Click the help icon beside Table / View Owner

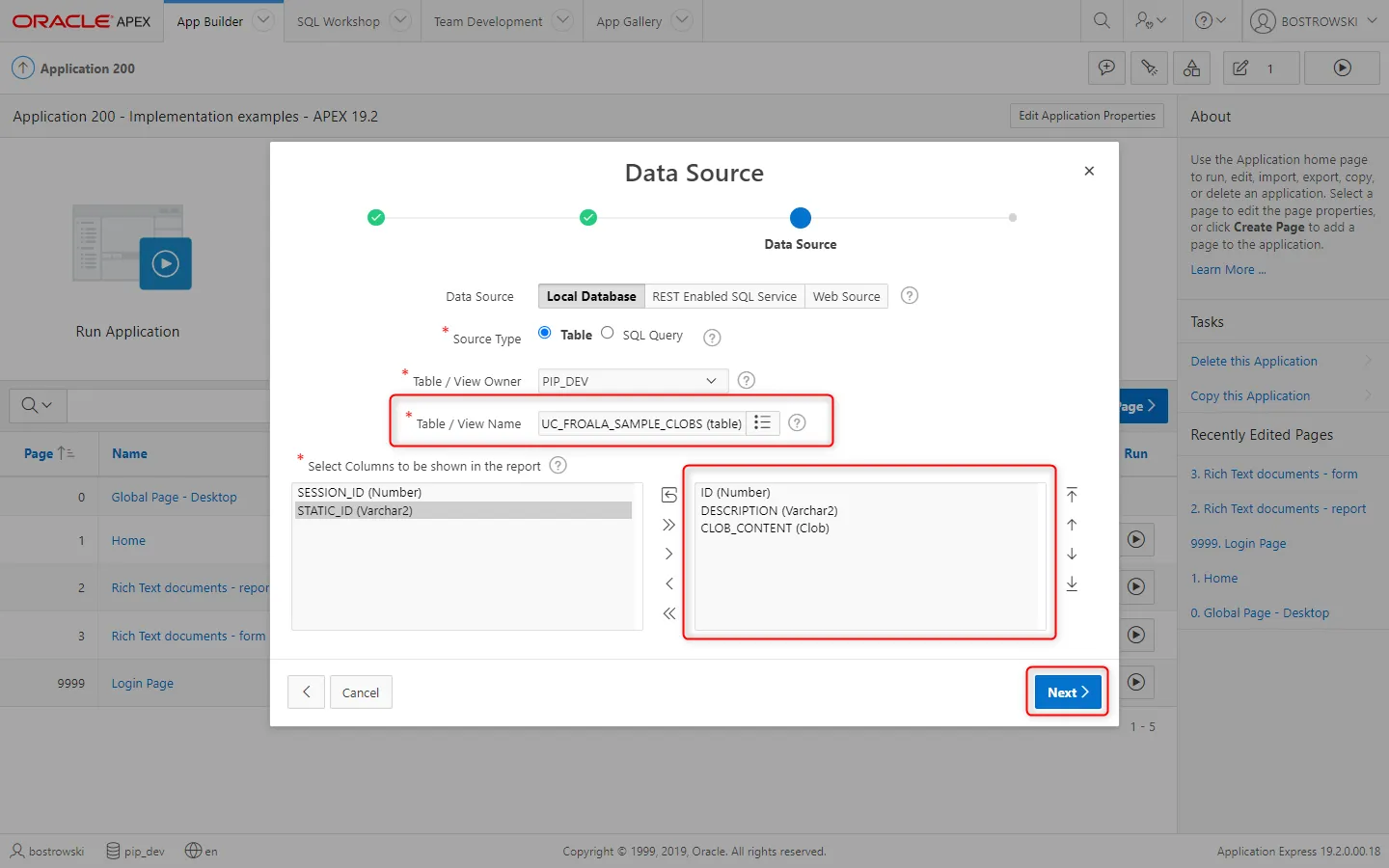746,380
